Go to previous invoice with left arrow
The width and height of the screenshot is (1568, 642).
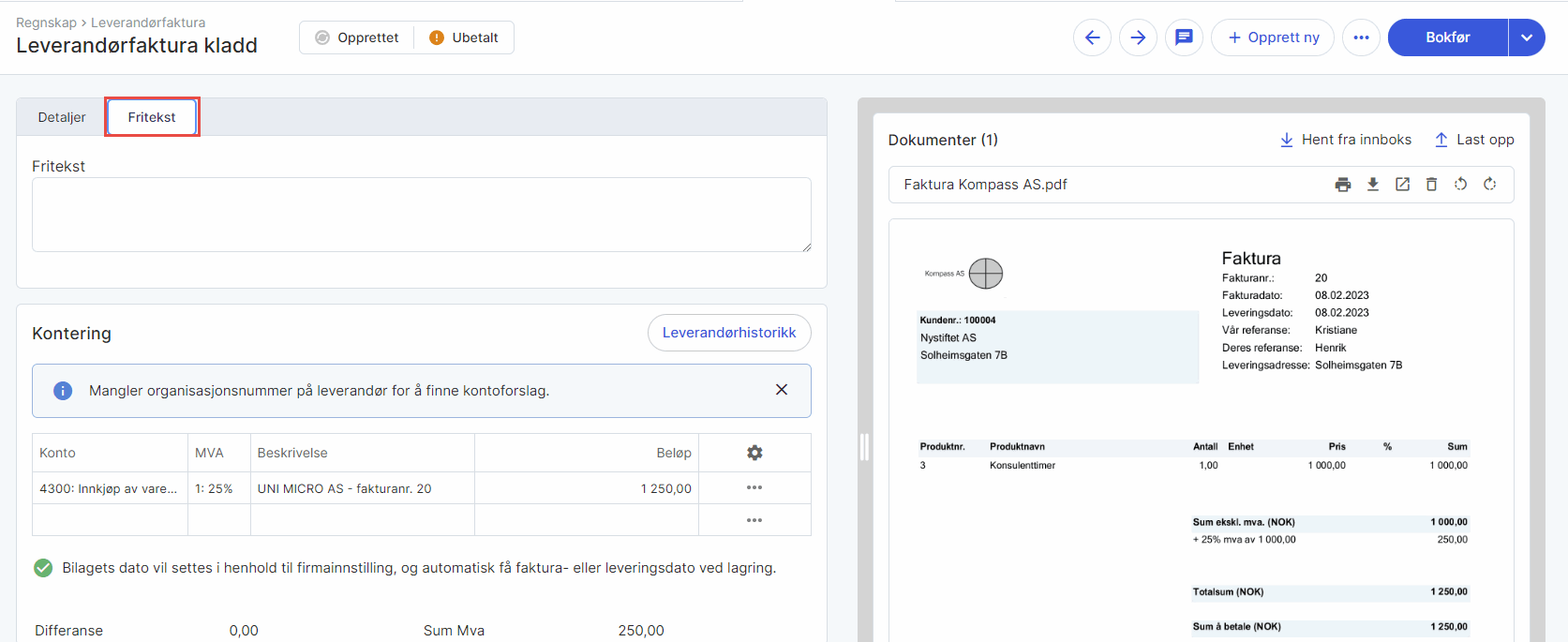(1092, 37)
